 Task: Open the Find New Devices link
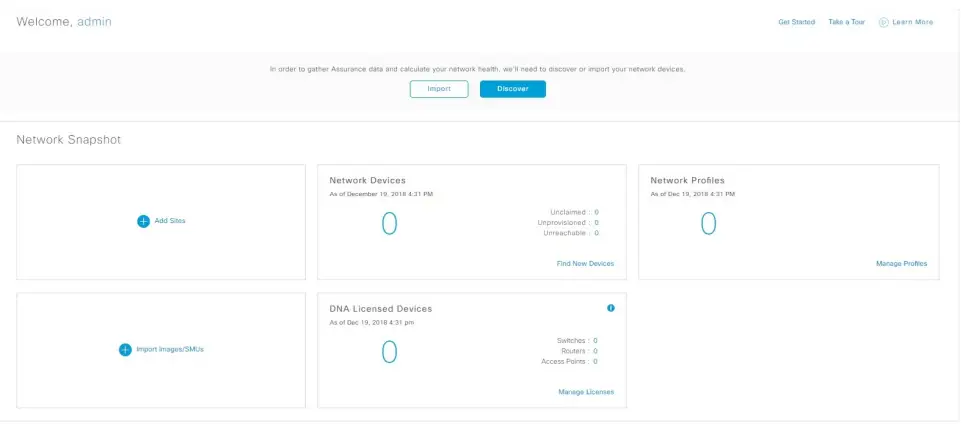(x=585, y=264)
